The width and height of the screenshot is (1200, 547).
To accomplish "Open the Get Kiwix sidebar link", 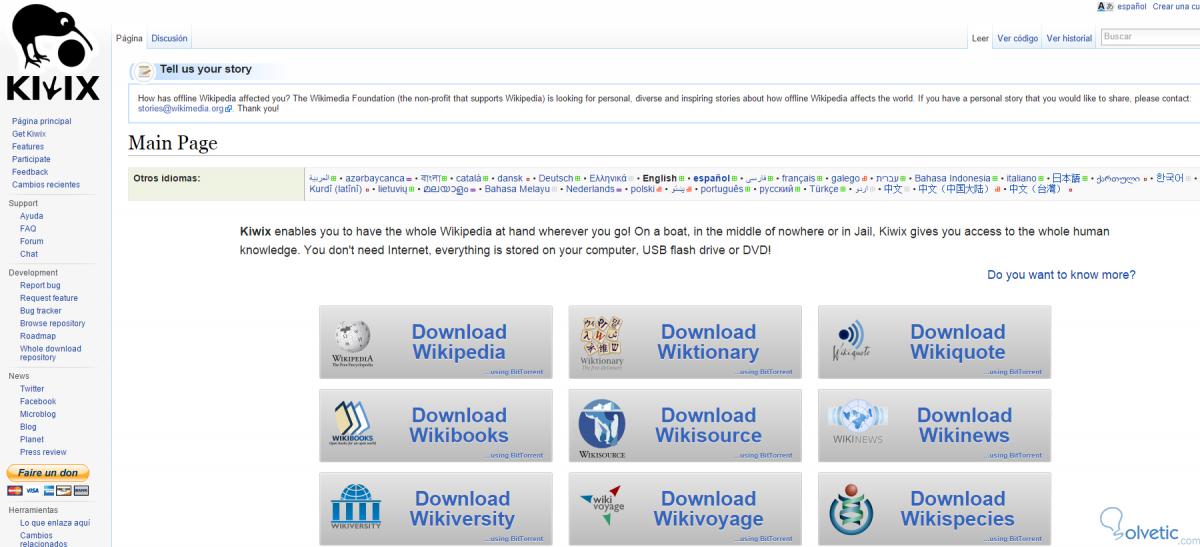I will (29, 134).
